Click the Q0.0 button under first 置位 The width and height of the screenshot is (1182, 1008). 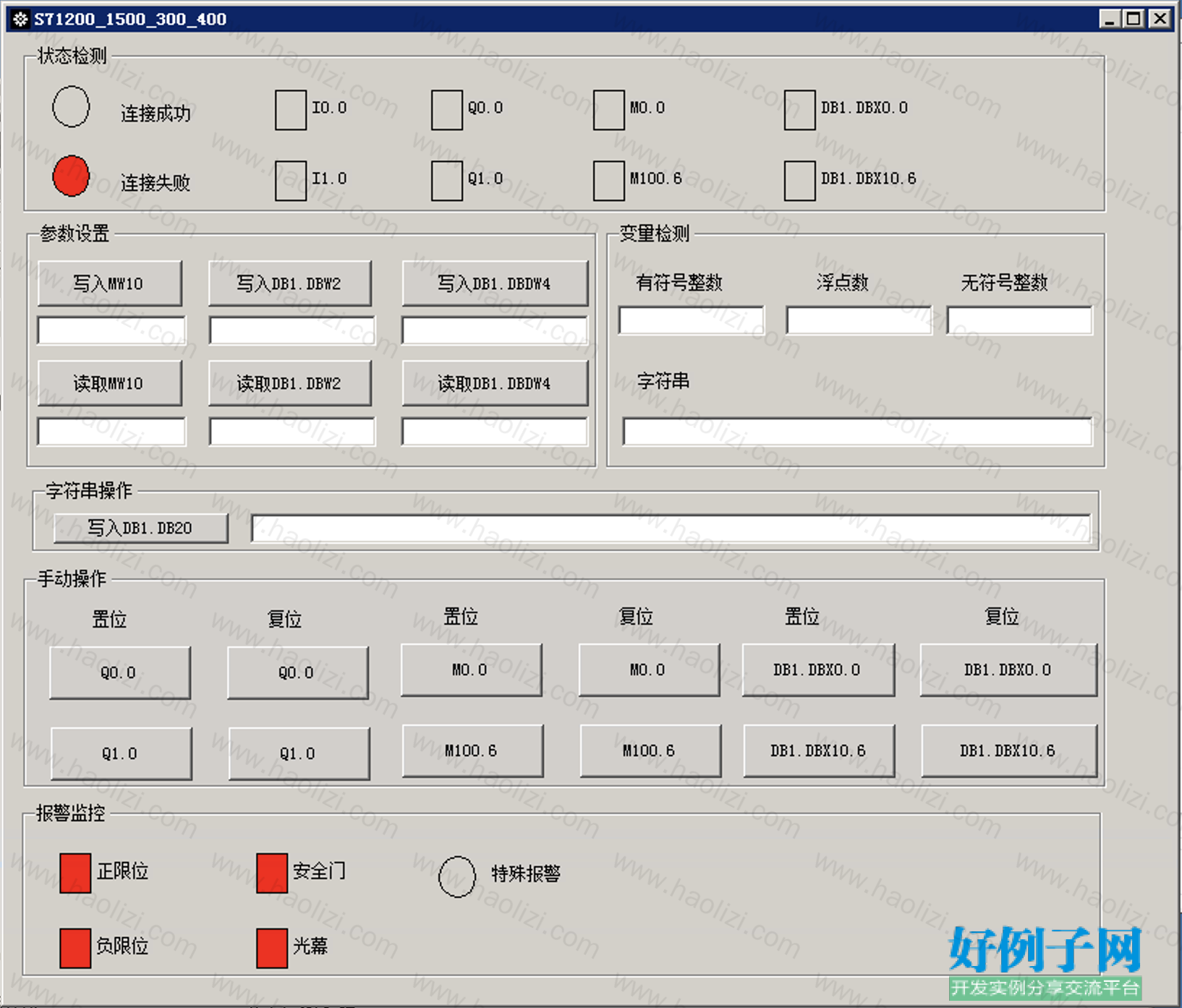tap(120, 672)
